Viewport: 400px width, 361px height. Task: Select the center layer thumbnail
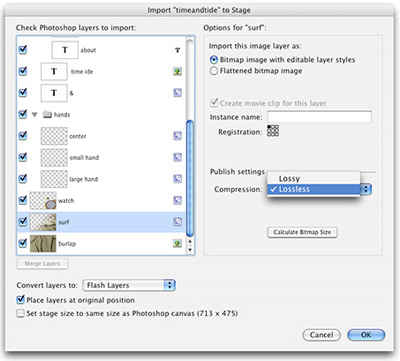tap(54, 136)
